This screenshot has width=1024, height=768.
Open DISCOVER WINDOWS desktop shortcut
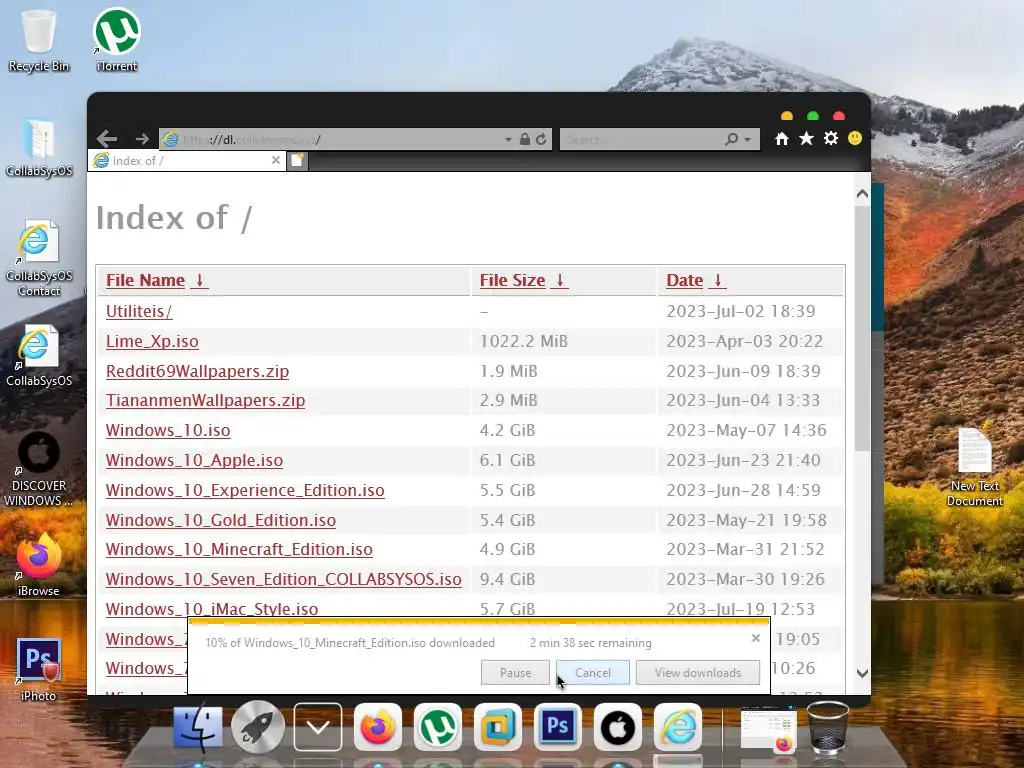coord(39,469)
